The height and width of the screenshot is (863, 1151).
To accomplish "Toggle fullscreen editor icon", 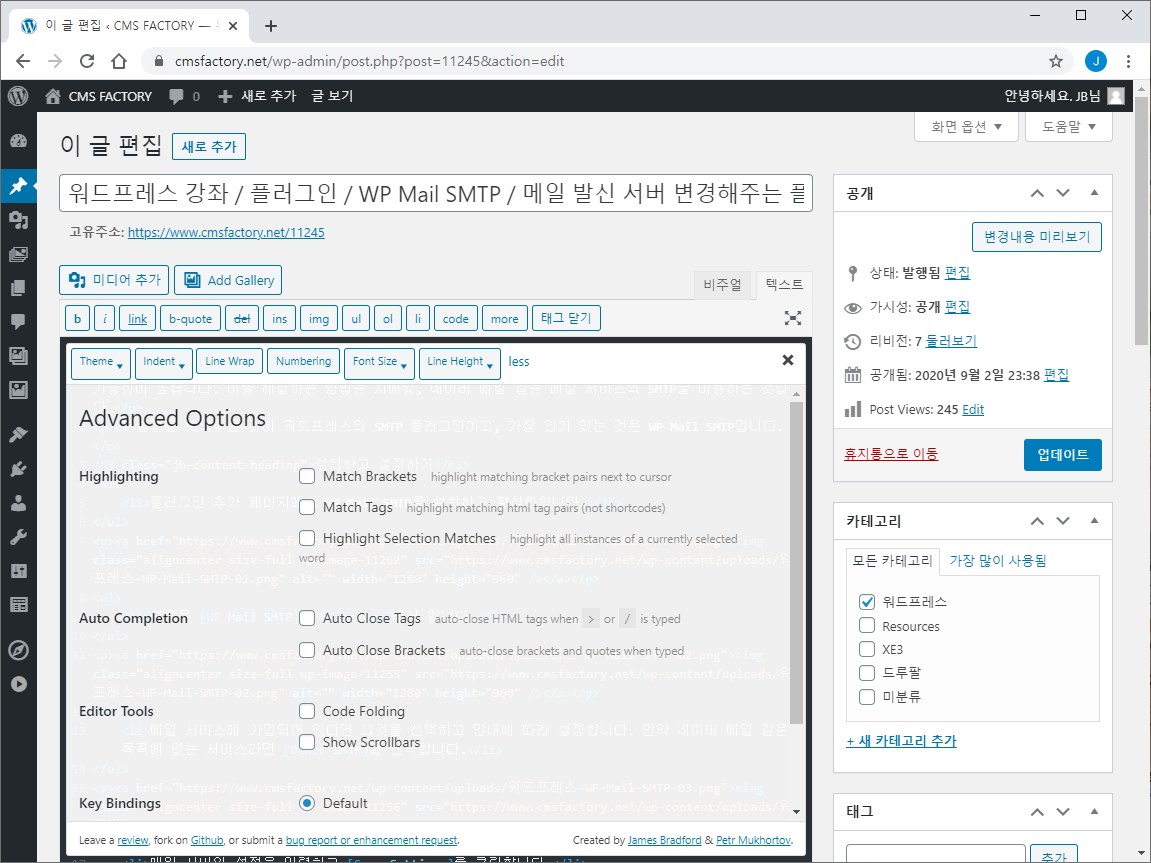I will pyautogui.click(x=793, y=318).
